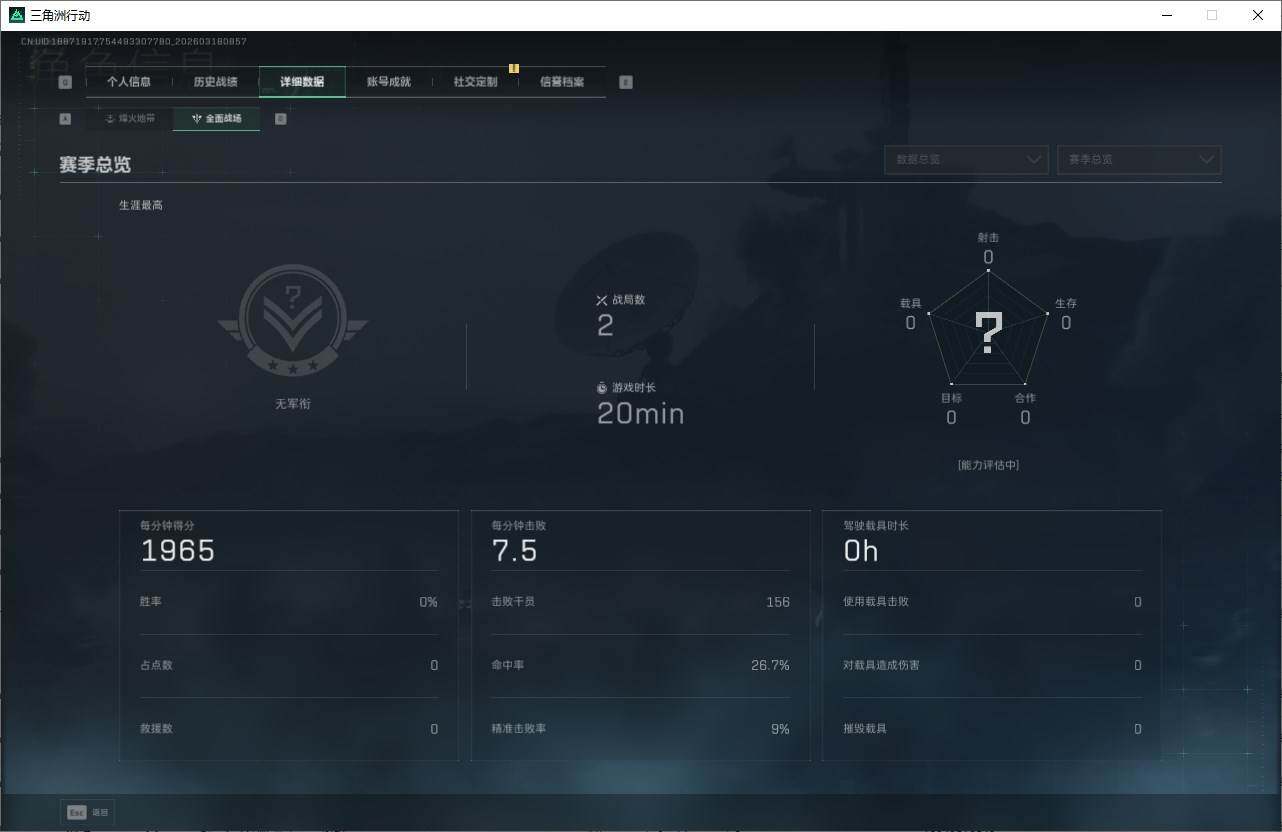The image size is (1282, 832).
Task: Expand the 数据总览 dropdown
Action: [x=966, y=159]
